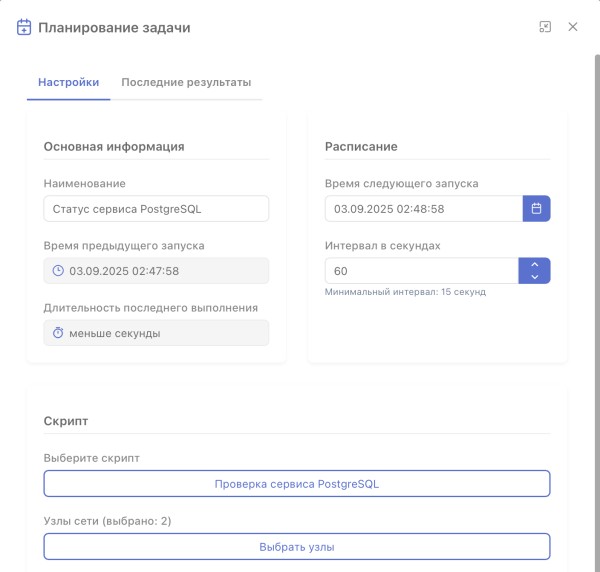Click the calendar-plus icon beside the dialog title
The width and height of the screenshot is (600, 572).
click(24, 28)
